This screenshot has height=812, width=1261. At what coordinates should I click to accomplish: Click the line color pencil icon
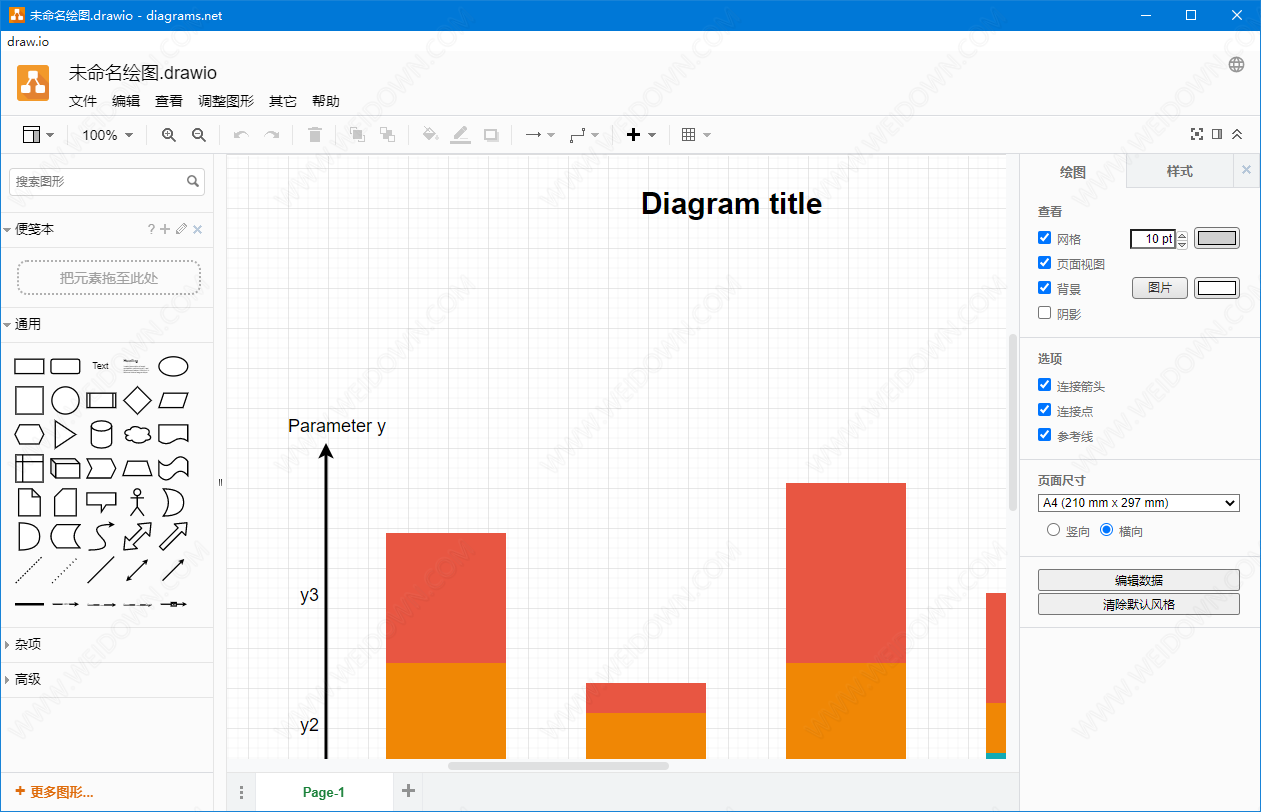[460, 135]
